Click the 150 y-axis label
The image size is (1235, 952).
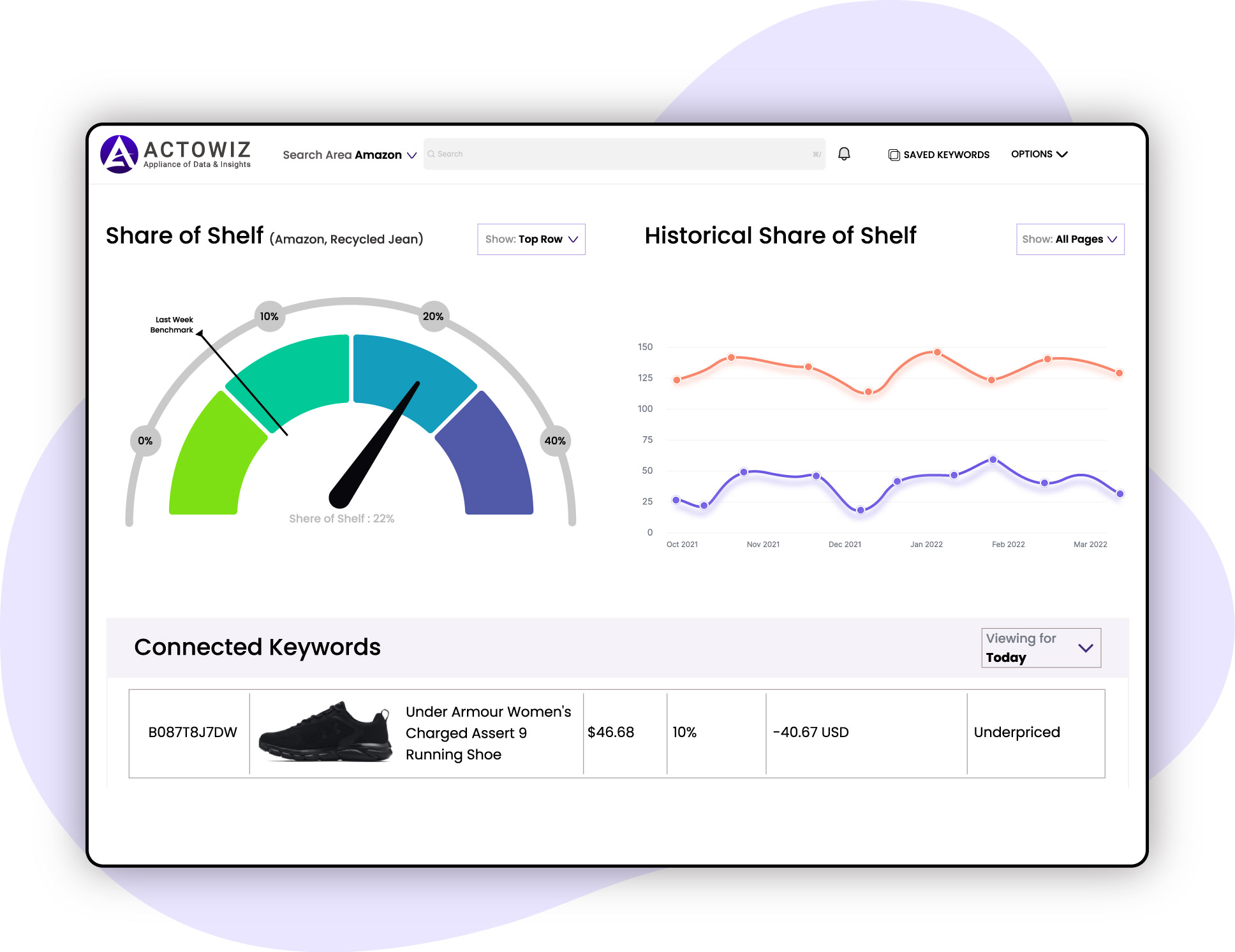645,347
